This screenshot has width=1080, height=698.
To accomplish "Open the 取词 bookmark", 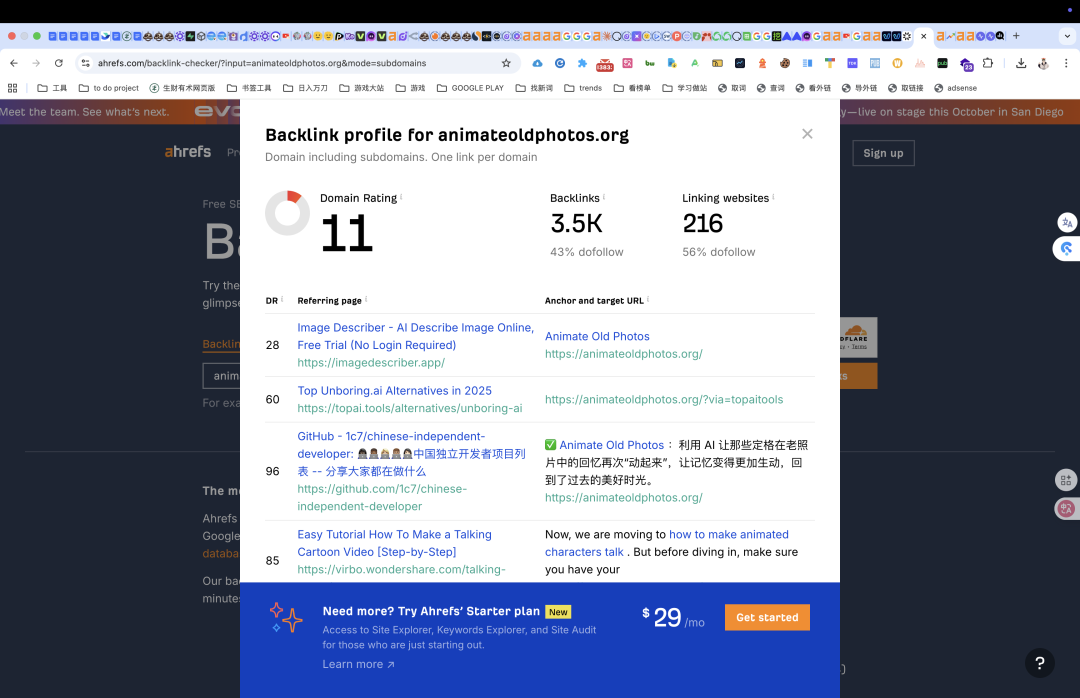I will tap(732, 88).
